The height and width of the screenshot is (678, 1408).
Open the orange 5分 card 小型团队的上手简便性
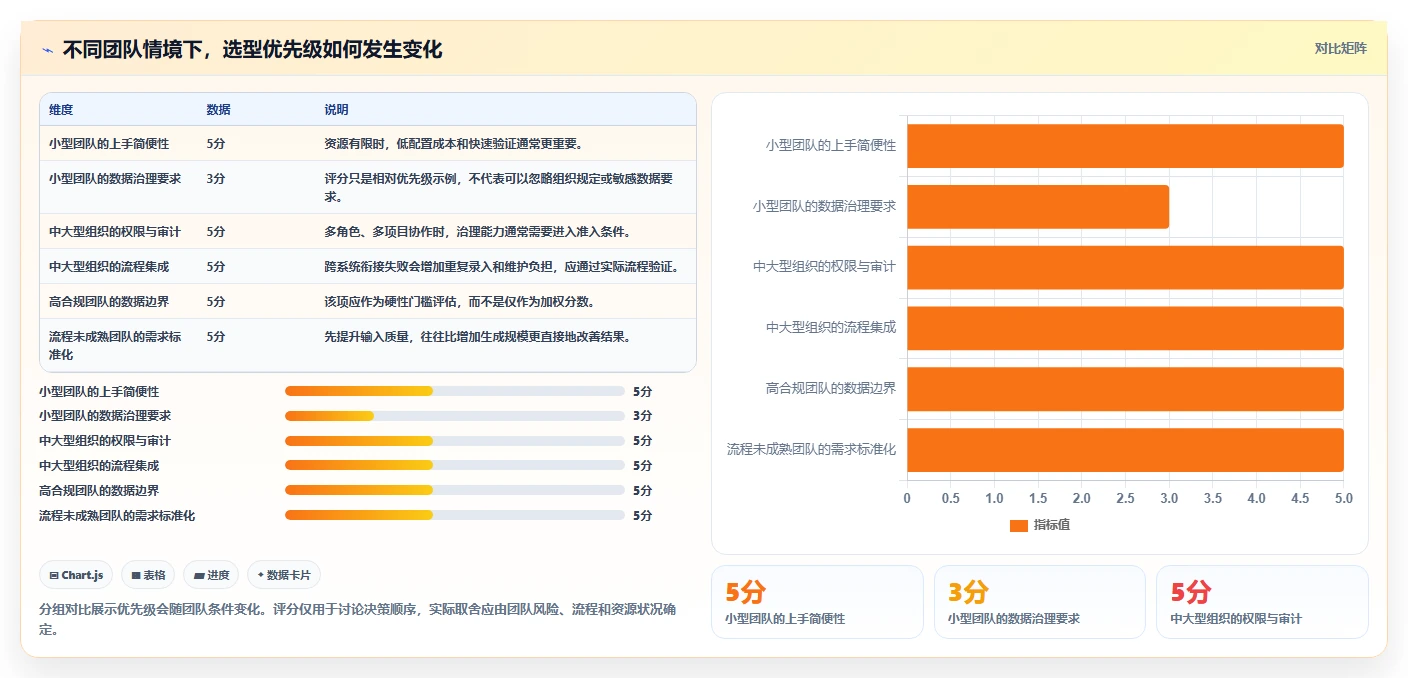click(x=817, y=602)
